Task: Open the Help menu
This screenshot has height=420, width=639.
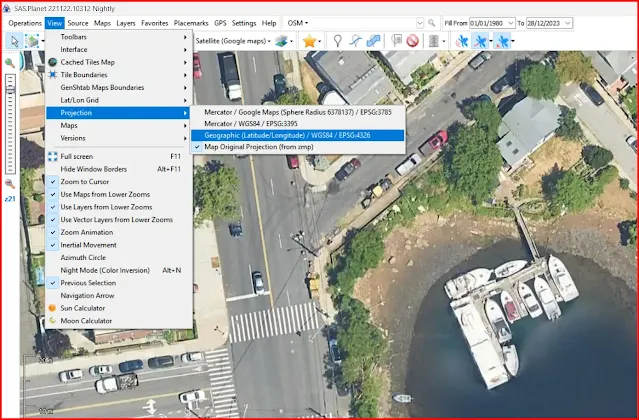Action: coord(269,23)
